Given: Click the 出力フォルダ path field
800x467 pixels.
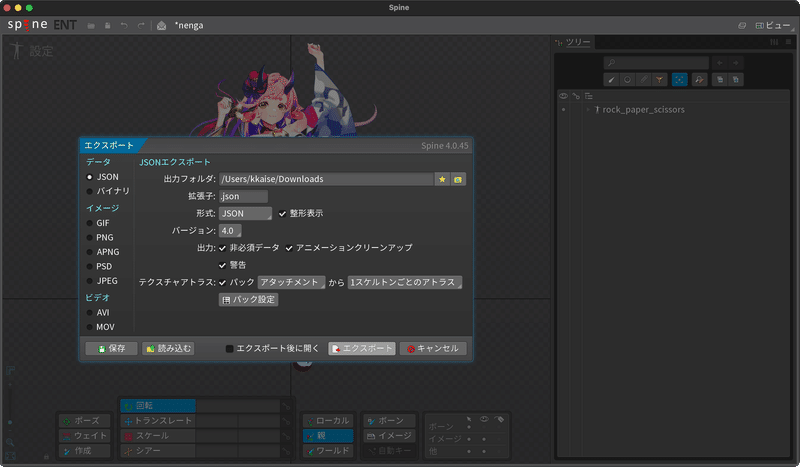Looking at the screenshot, I should [326, 179].
